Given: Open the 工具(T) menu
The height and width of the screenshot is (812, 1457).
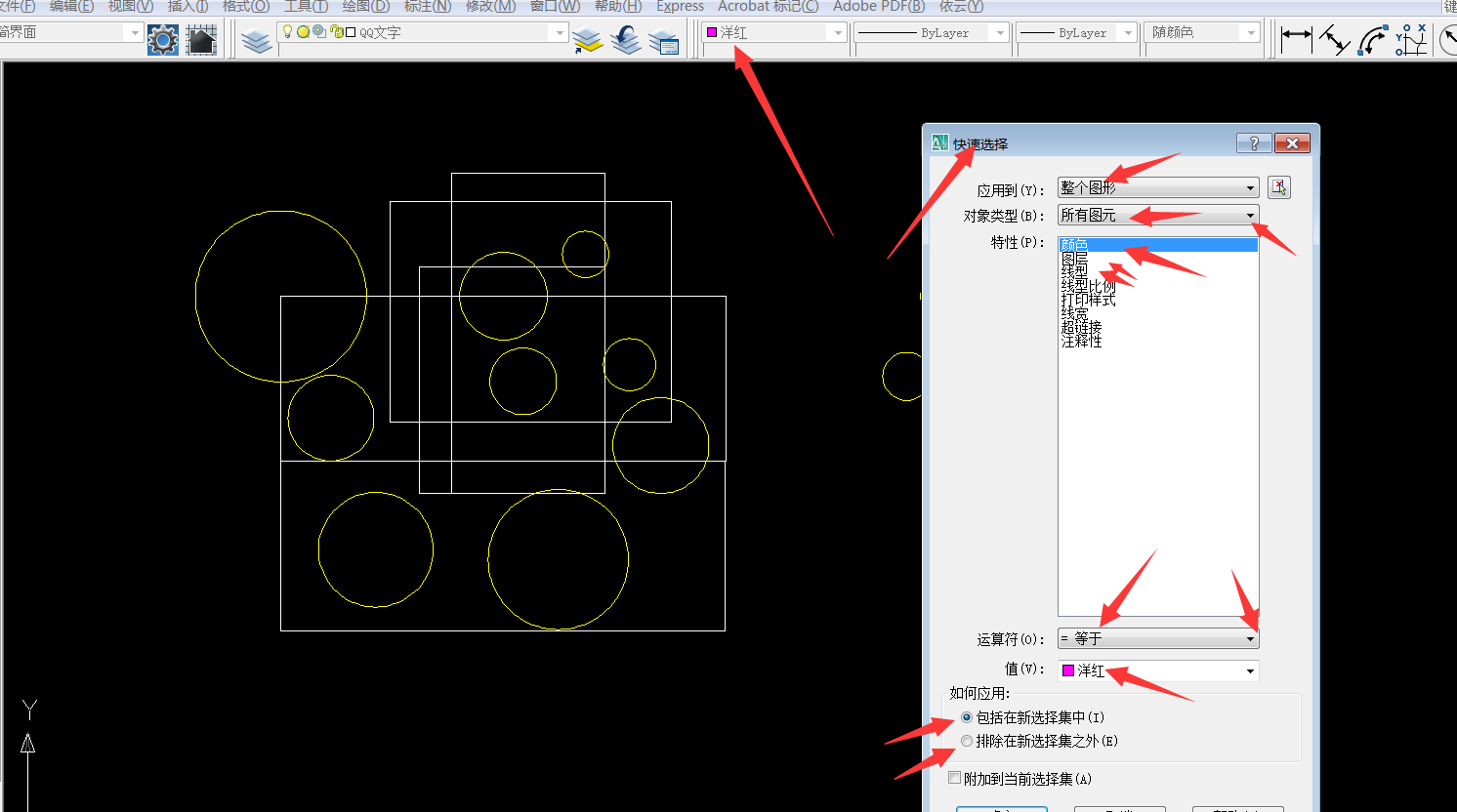Looking at the screenshot, I should click(306, 7).
